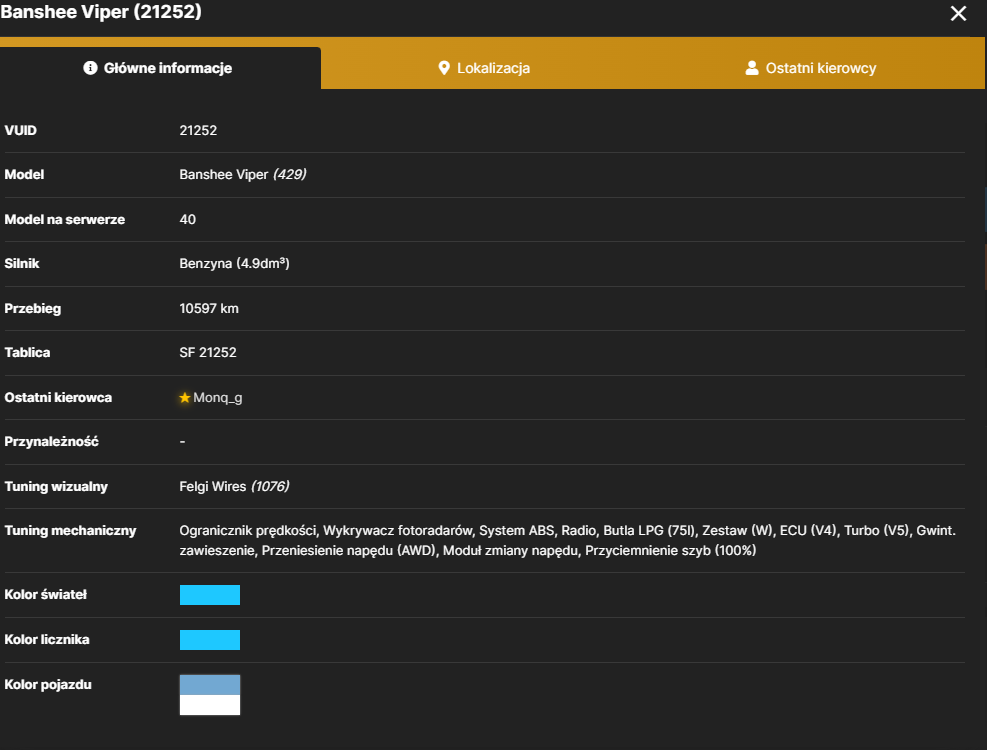Click the Tuning mechaniczny parts list text
This screenshot has width=987, height=750.
tap(568, 540)
